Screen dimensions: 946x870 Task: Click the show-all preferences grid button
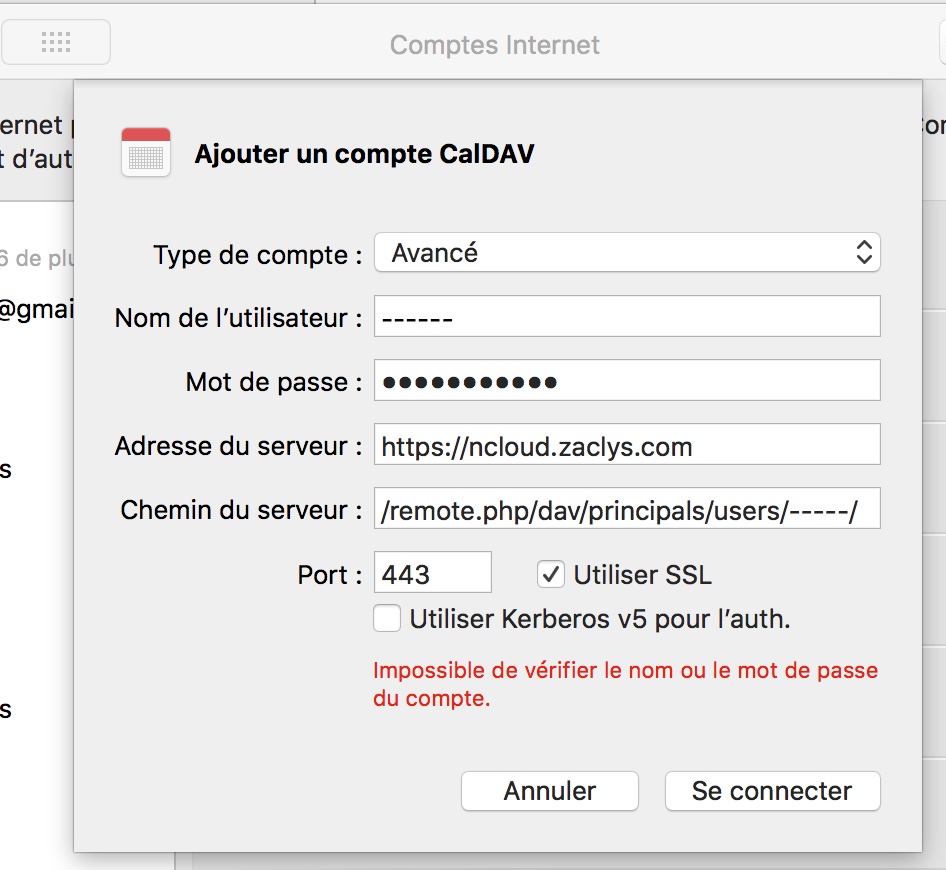(56, 43)
